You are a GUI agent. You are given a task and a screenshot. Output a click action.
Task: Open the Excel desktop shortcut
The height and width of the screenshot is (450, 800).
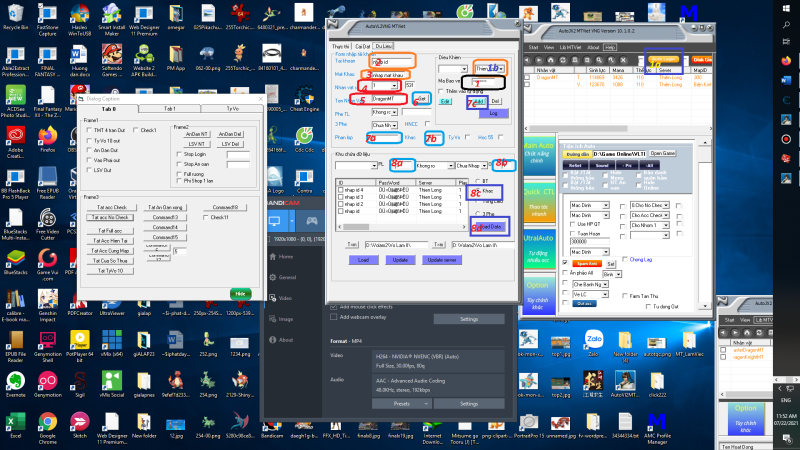[15, 419]
